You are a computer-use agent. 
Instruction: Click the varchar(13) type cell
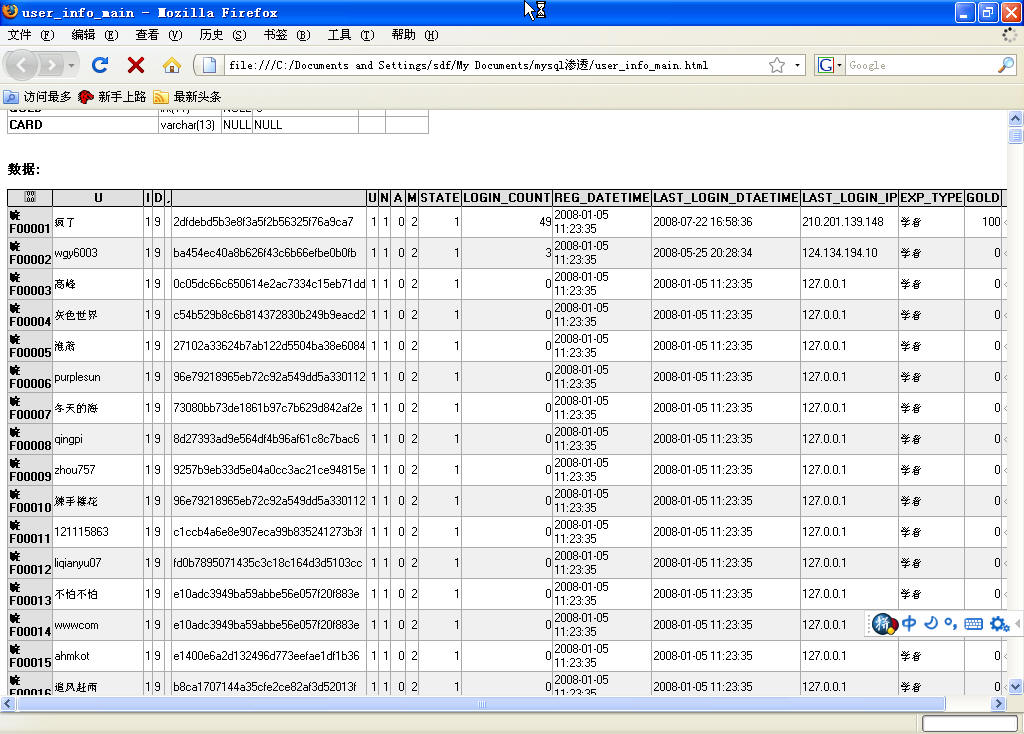tap(188, 125)
